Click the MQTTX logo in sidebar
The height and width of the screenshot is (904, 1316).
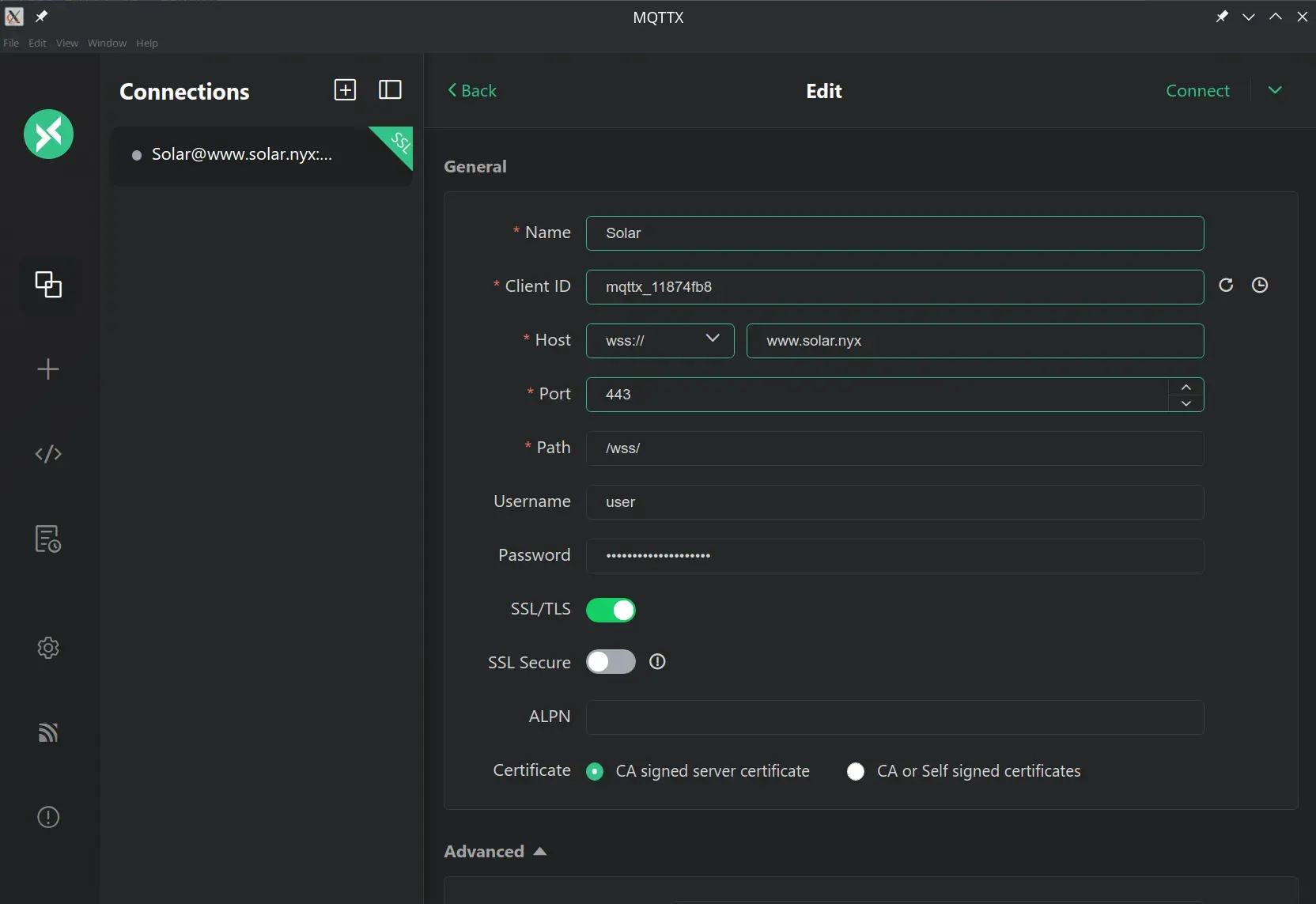(48, 134)
